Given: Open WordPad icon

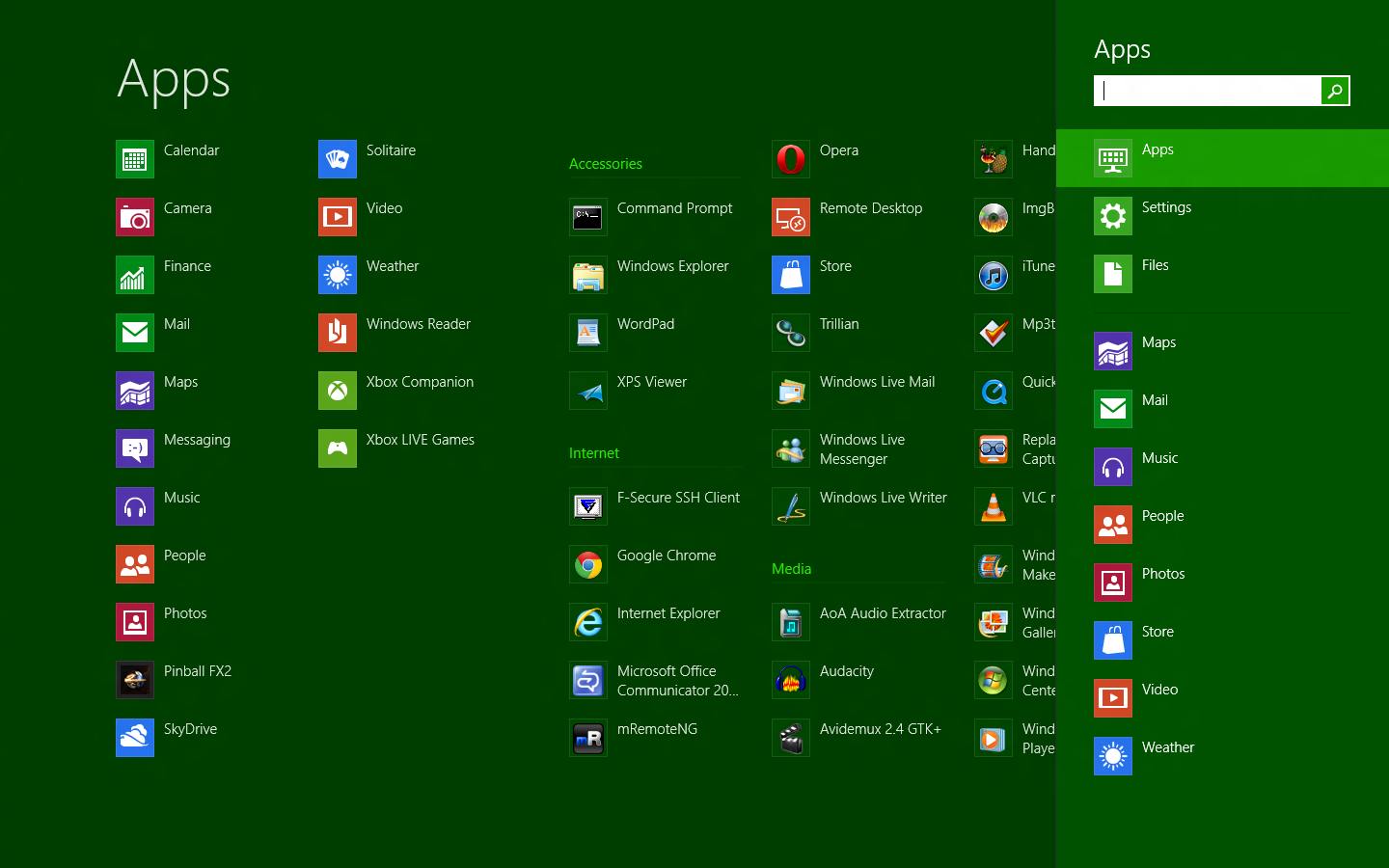Looking at the screenshot, I should coord(588,333).
